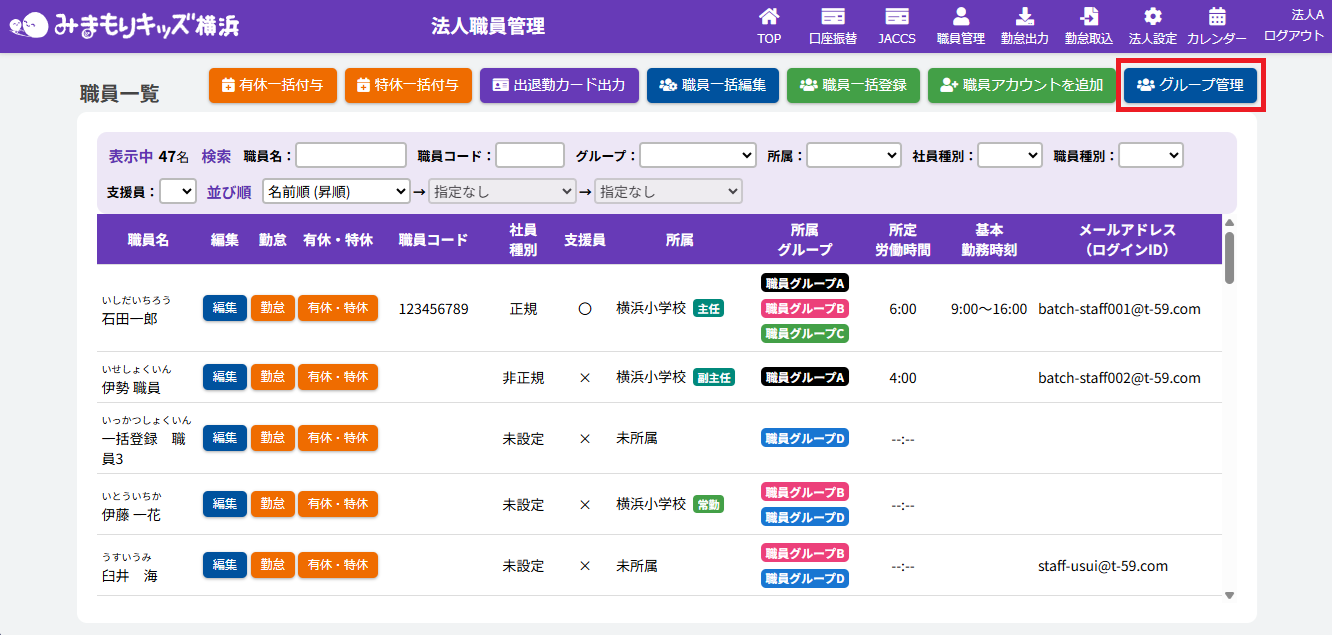The width and height of the screenshot is (1332, 635).
Task: Open 口座振替 card icon
Action: (832, 17)
